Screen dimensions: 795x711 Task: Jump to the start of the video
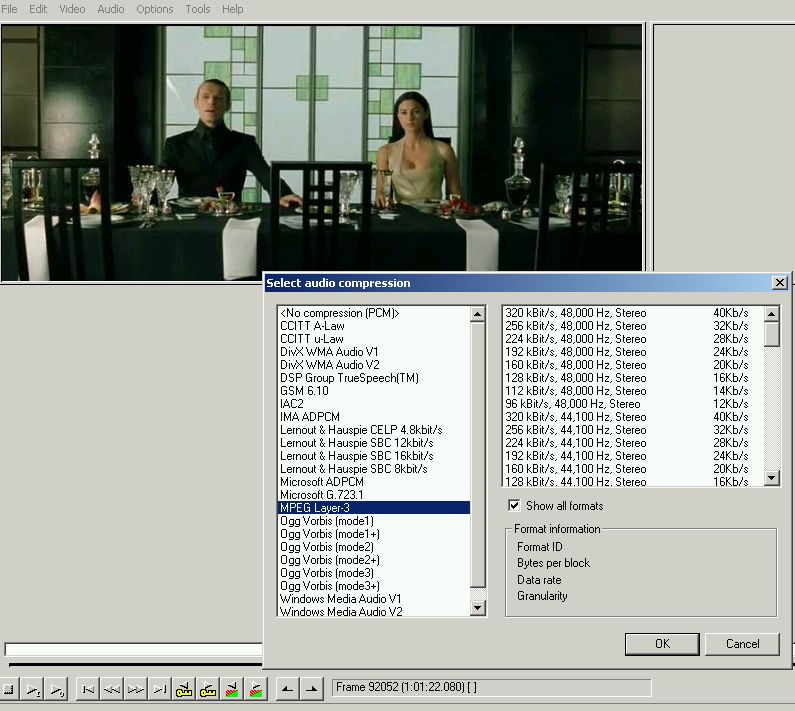pos(88,689)
